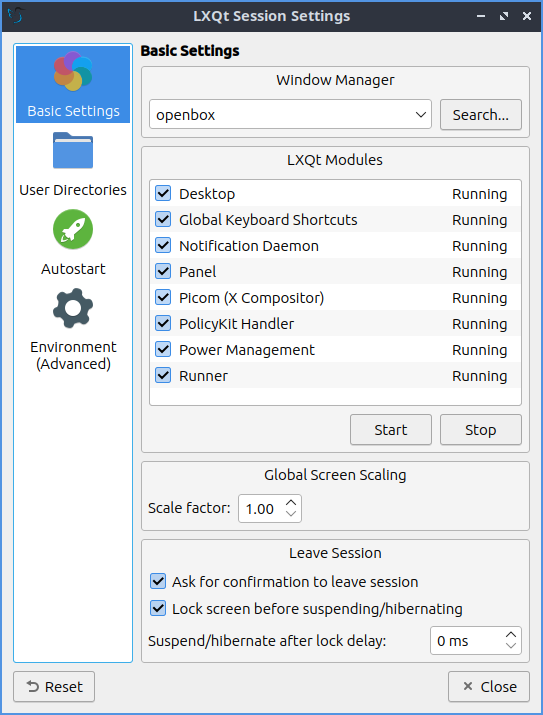Expand the openbox window manager dropdown

[x=421, y=114]
